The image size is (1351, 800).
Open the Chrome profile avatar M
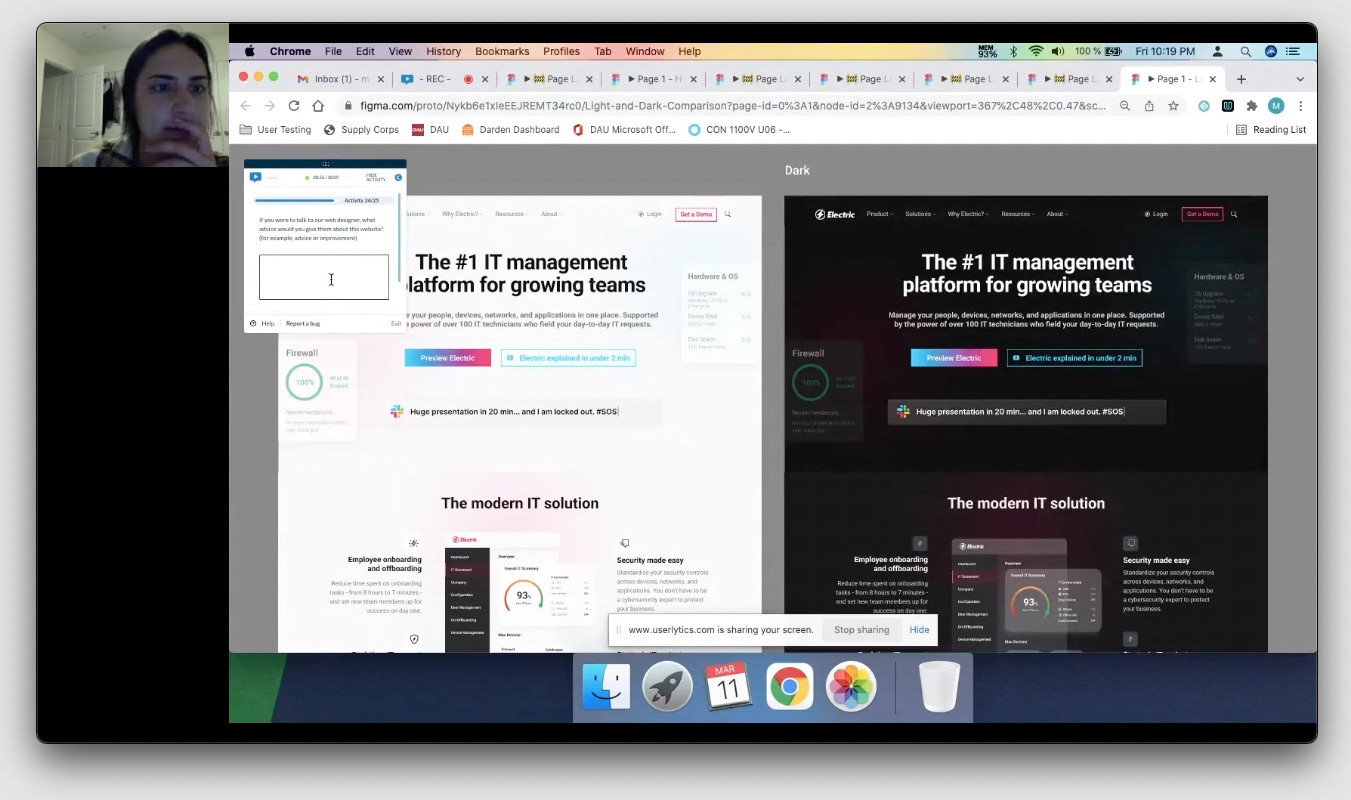tap(1276, 106)
